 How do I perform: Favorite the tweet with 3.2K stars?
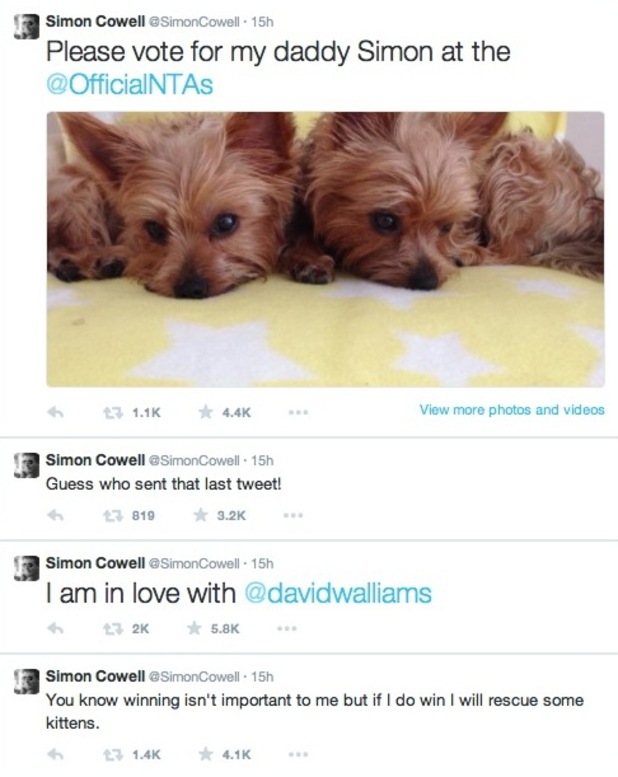pyautogui.click(x=200, y=515)
